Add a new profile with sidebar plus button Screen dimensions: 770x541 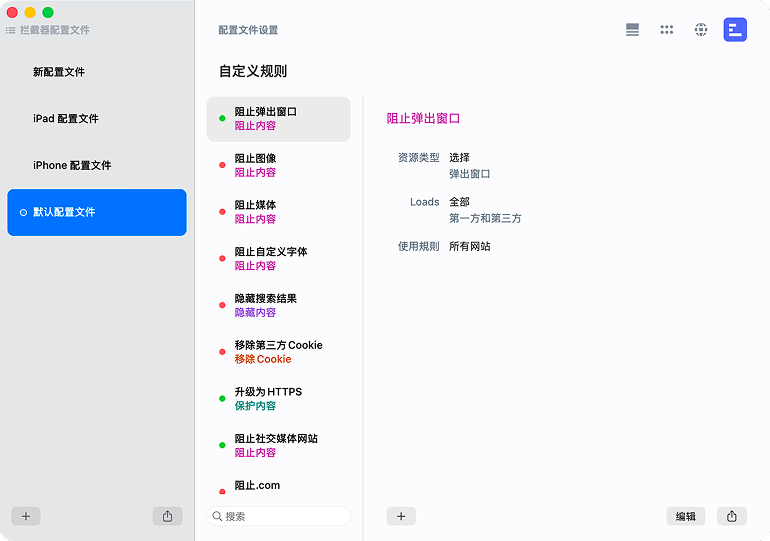coord(26,516)
